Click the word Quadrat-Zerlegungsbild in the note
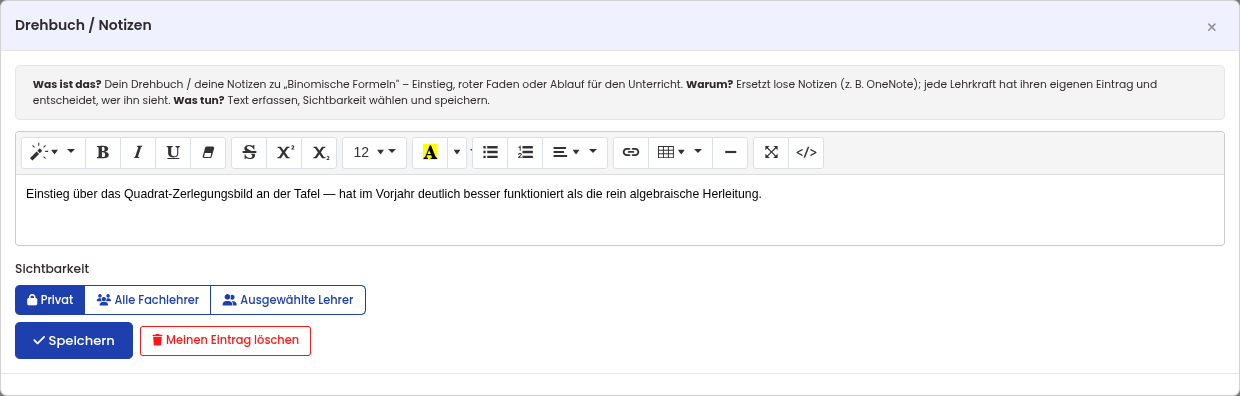The height and width of the screenshot is (396, 1240). [187, 194]
